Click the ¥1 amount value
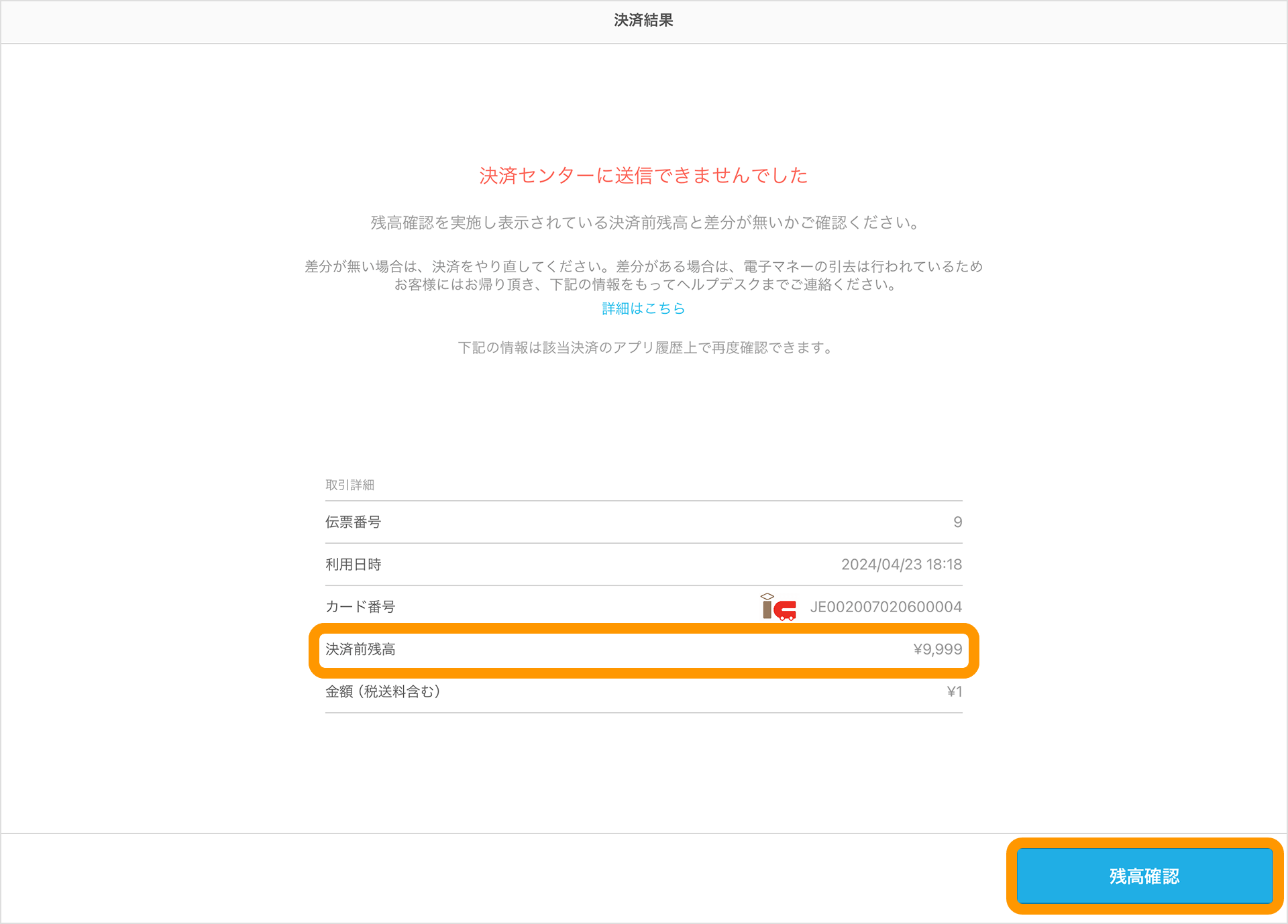 click(954, 691)
